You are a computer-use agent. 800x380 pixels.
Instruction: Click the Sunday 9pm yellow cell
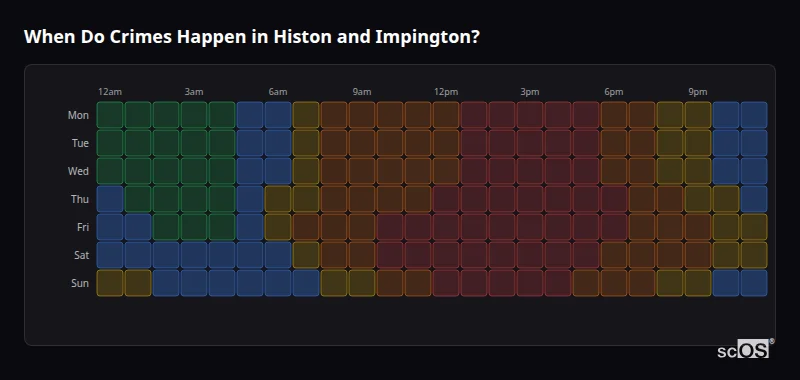(x=697, y=283)
